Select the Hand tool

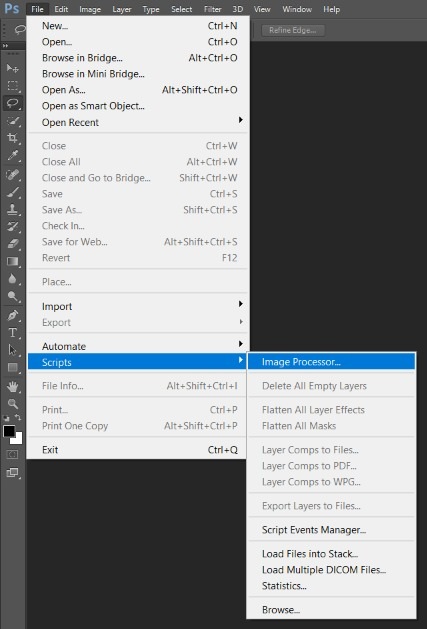pos(12,386)
